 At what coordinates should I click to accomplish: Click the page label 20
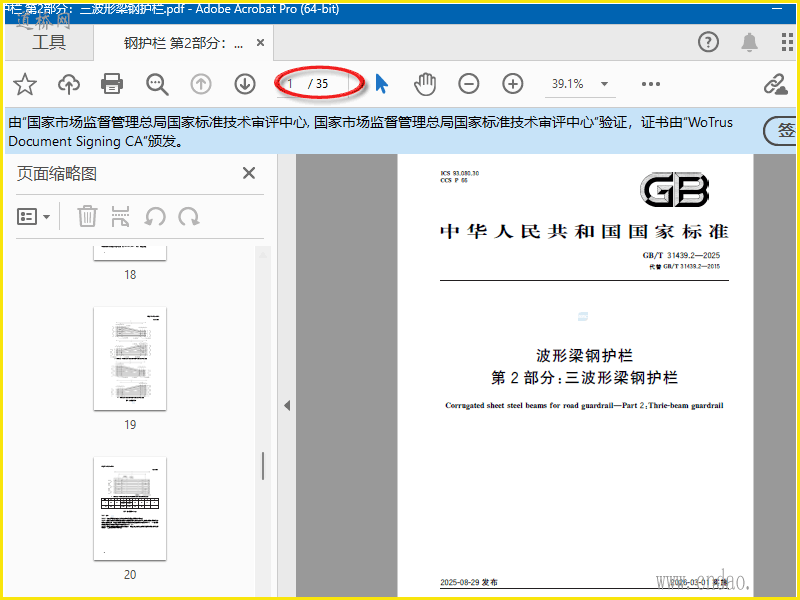click(x=130, y=574)
